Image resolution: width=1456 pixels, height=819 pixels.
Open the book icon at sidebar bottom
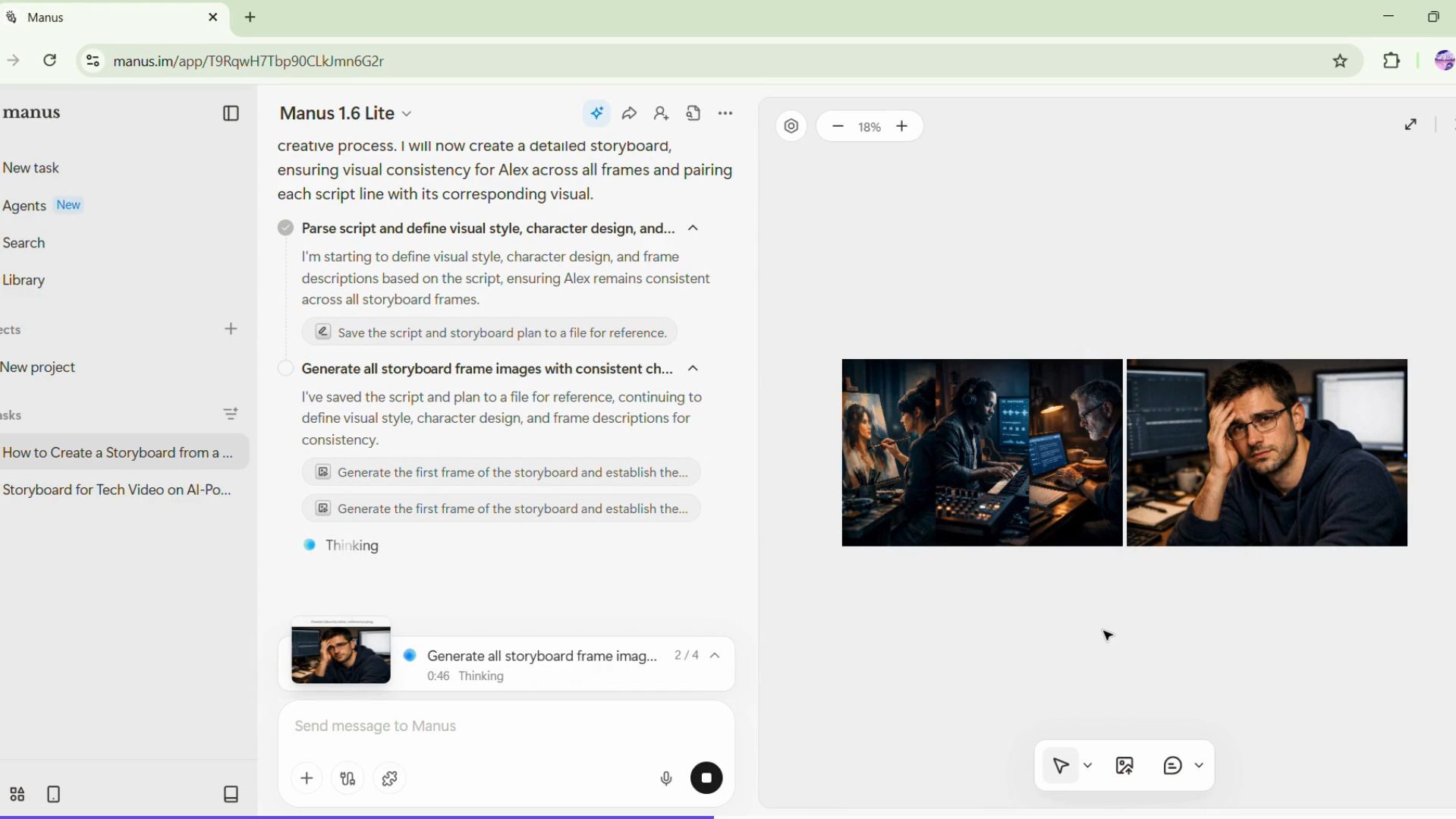[231, 794]
